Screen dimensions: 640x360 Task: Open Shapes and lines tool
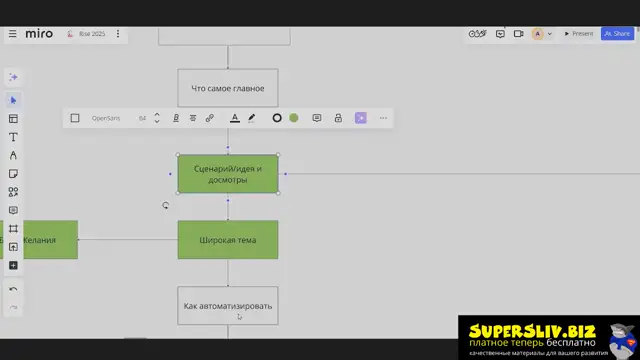pos(13,192)
